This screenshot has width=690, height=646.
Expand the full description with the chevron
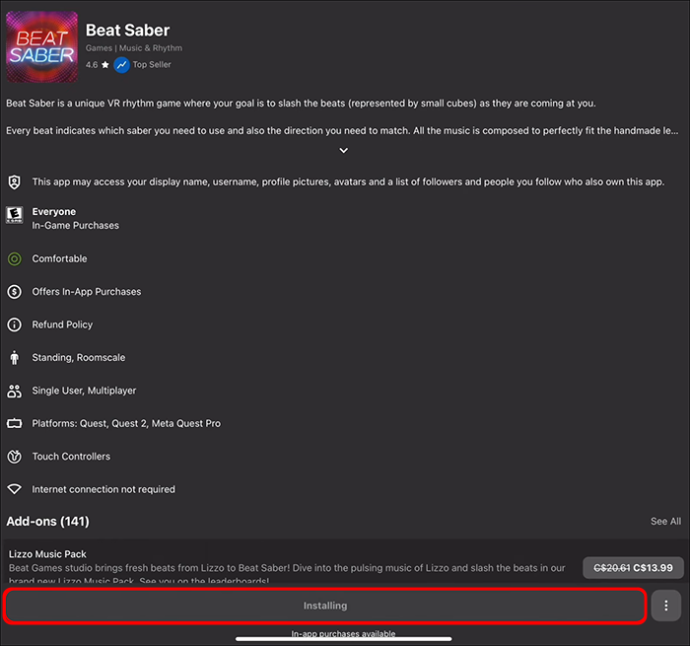click(x=344, y=150)
